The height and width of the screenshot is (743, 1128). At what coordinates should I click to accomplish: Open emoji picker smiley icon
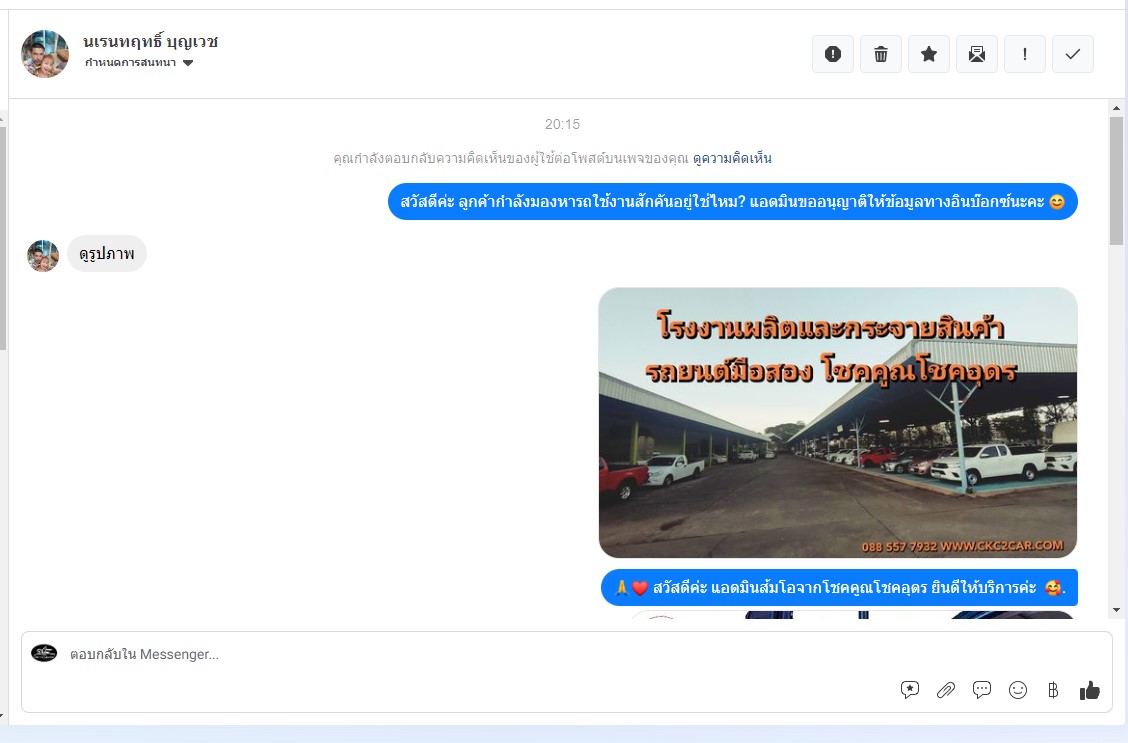click(1017, 690)
